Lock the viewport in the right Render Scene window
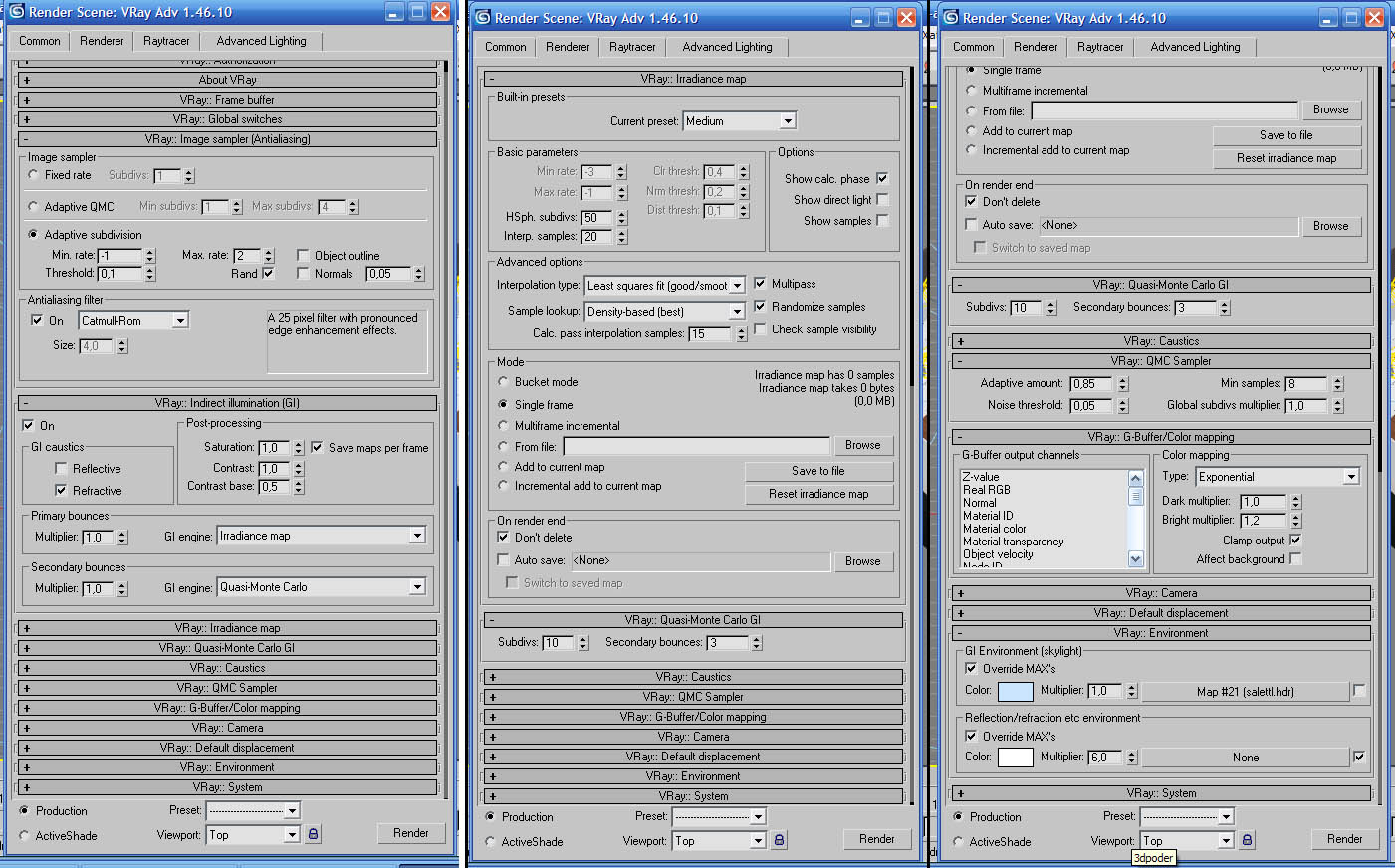This screenshot has height=868, width=1395. pyautogui.click(x=1247, y=840)
